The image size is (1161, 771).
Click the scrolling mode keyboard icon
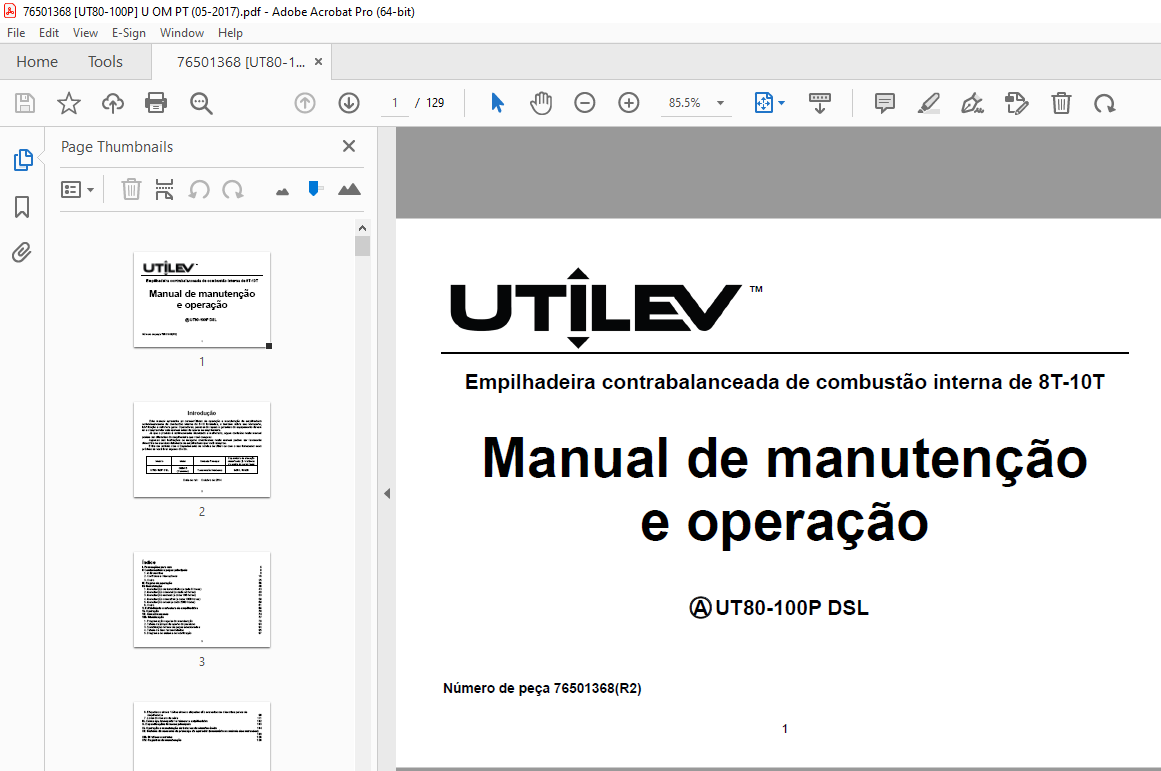pos(820,103)
